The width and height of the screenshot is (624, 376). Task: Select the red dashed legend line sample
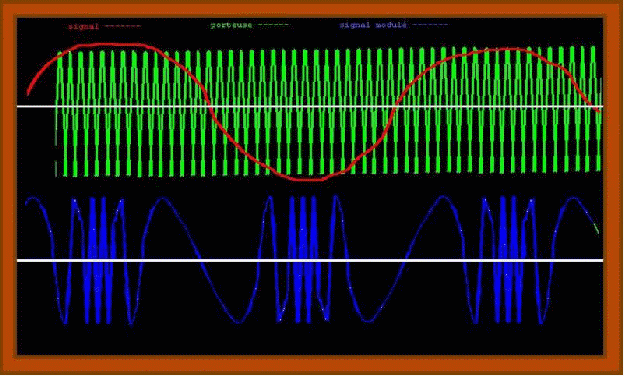pos(123,26)
